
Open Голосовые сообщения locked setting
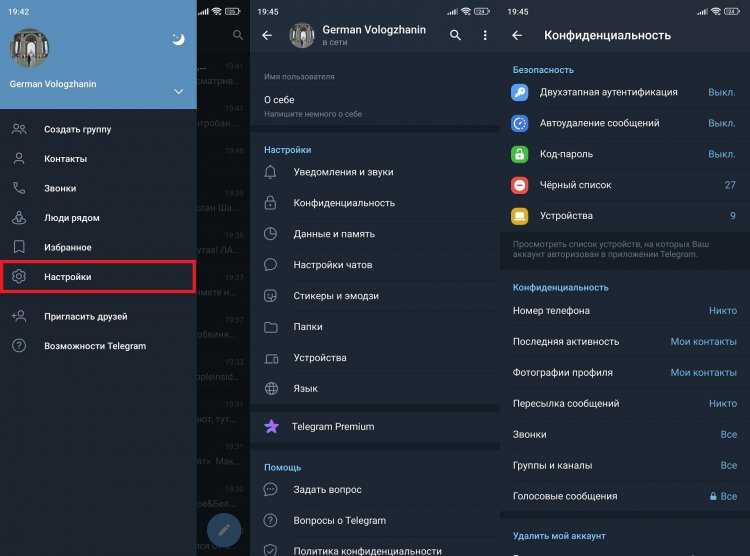tap(625, 497)
